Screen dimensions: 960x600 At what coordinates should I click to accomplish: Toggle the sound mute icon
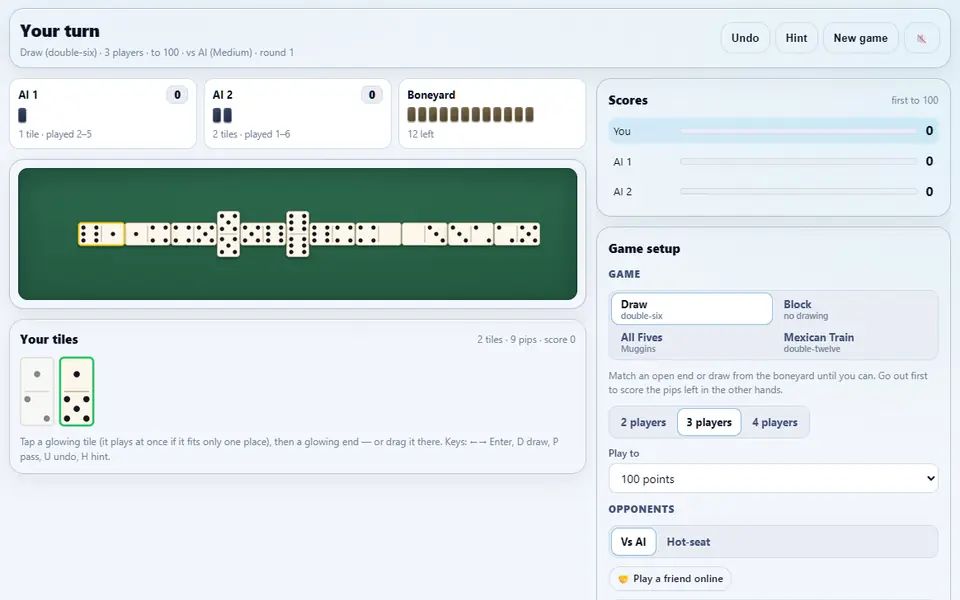click(x=921, y=38)
